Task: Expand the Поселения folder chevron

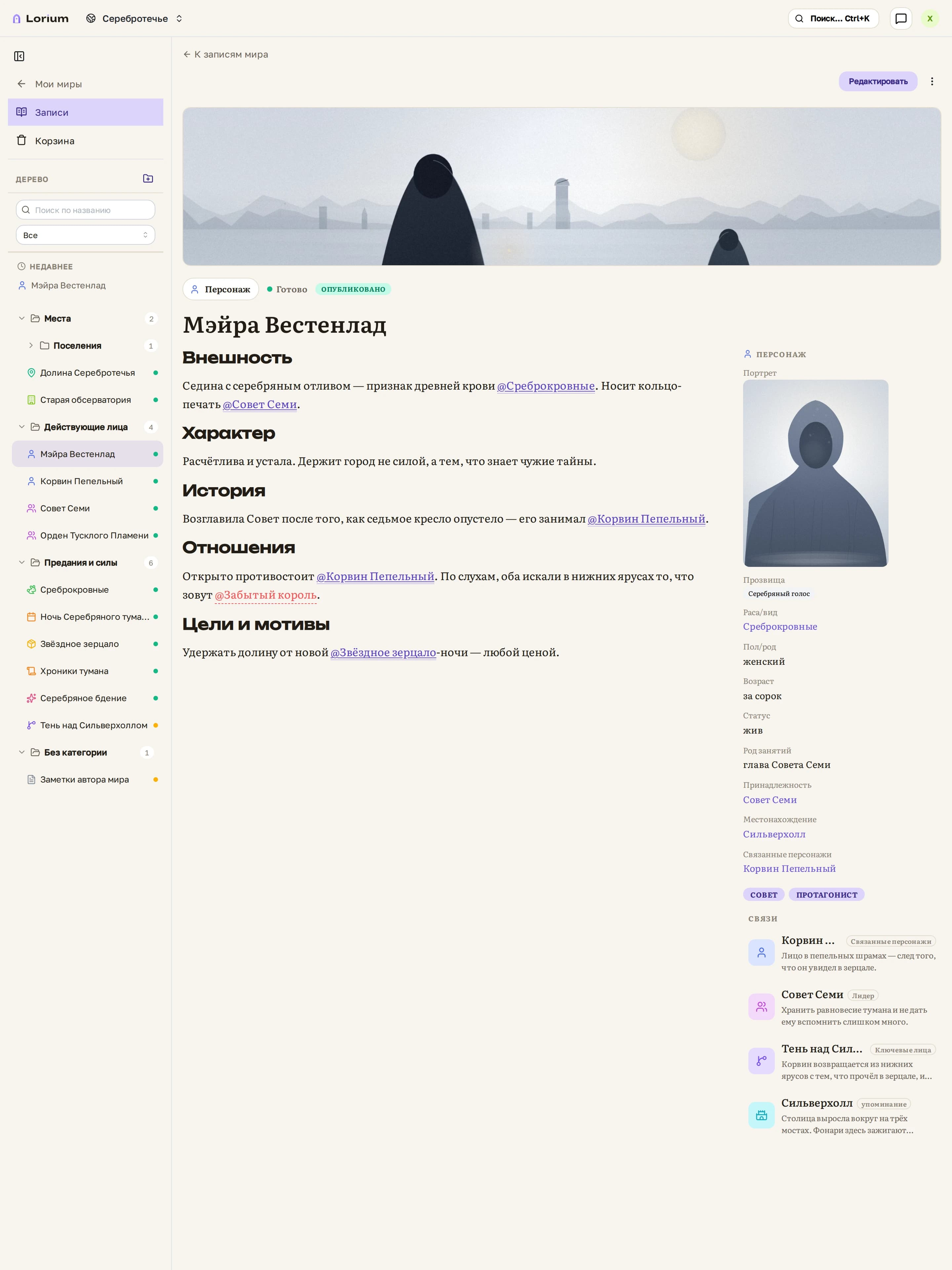Action: 31,346
